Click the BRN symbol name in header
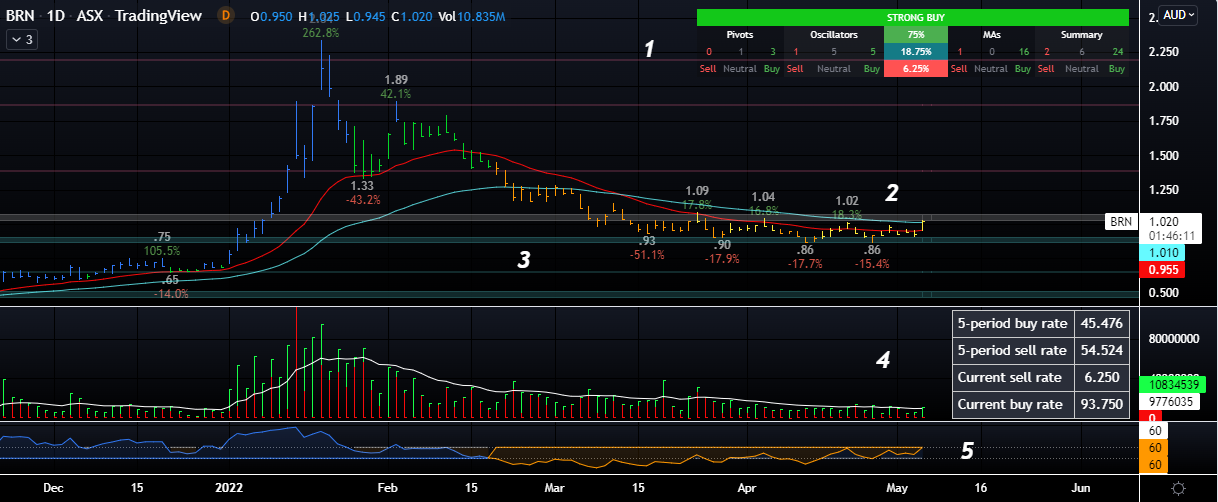This screenshot has height=502, width=1218. coord(20,16)
